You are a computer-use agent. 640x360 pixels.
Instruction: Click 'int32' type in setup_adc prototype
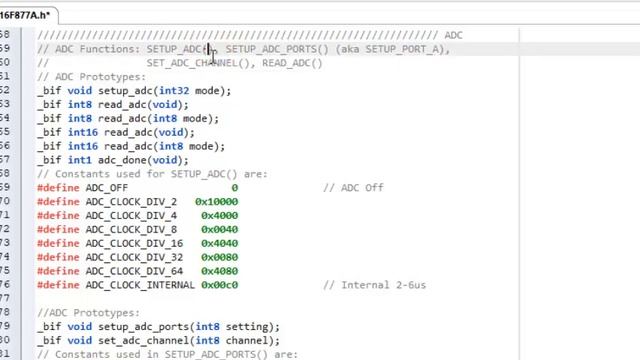174,91
